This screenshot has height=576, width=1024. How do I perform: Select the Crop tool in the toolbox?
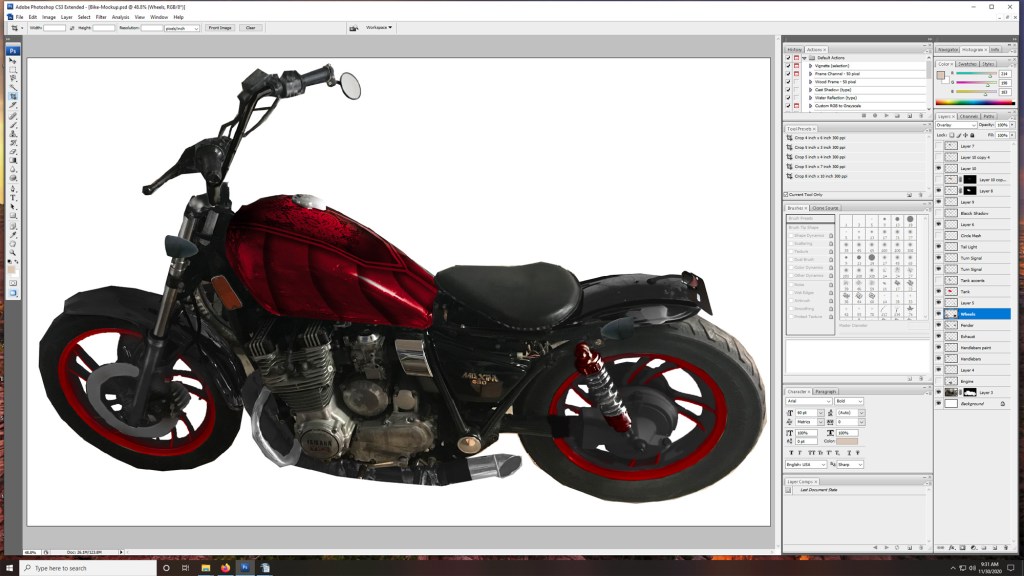(13, 97)
